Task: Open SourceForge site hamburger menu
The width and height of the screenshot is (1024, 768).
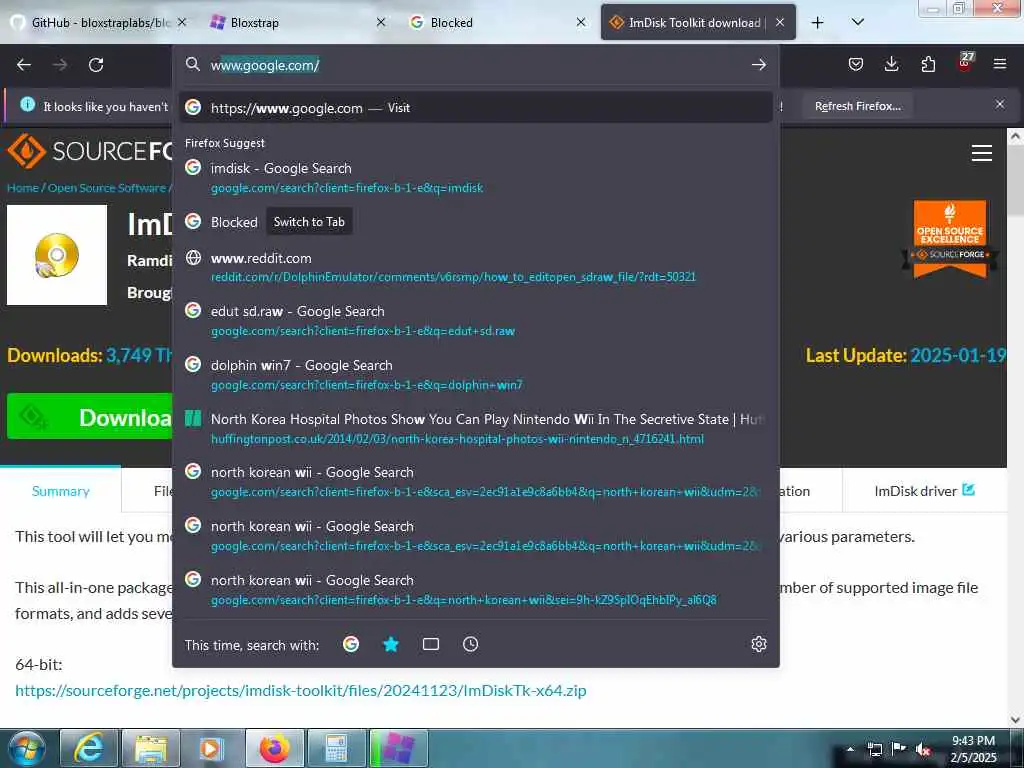Action: click(x=982, y=153)
